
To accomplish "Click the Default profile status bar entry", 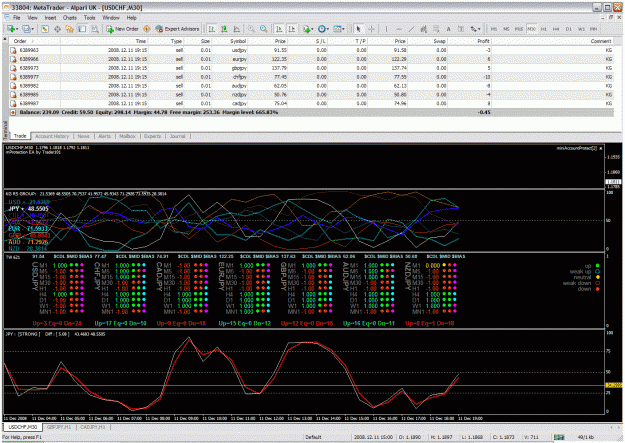I will 313,437.
